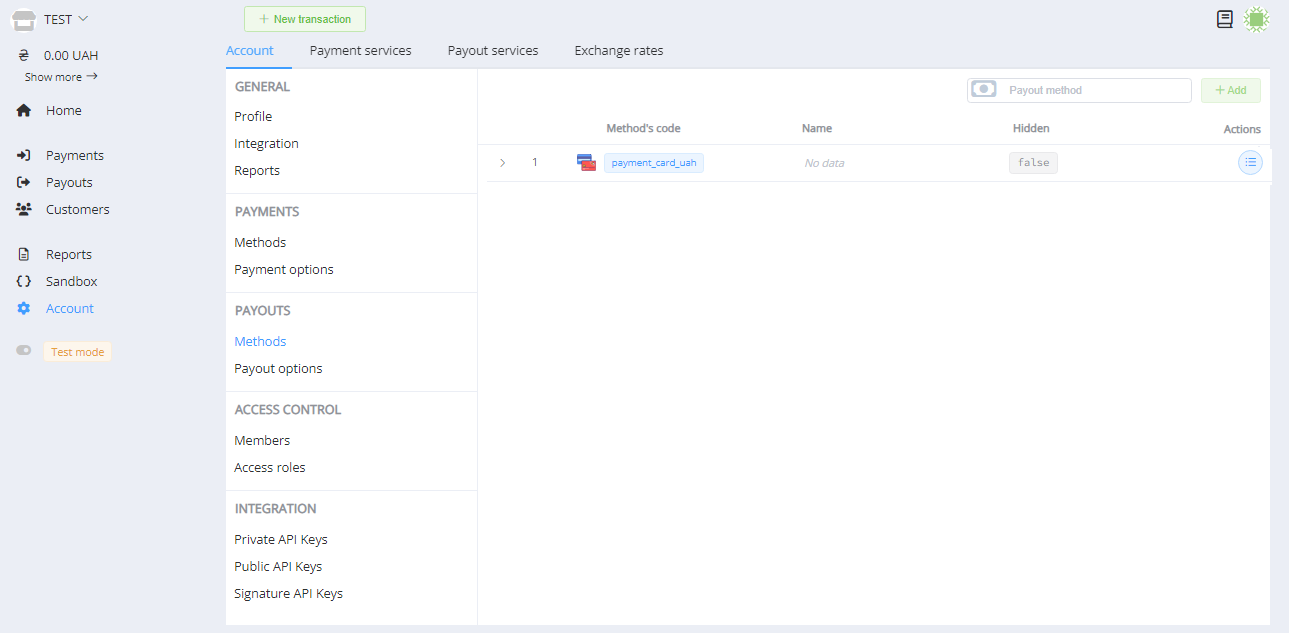
Task: Click the payment card icon in row 1
Action: (x=586, y=163)
